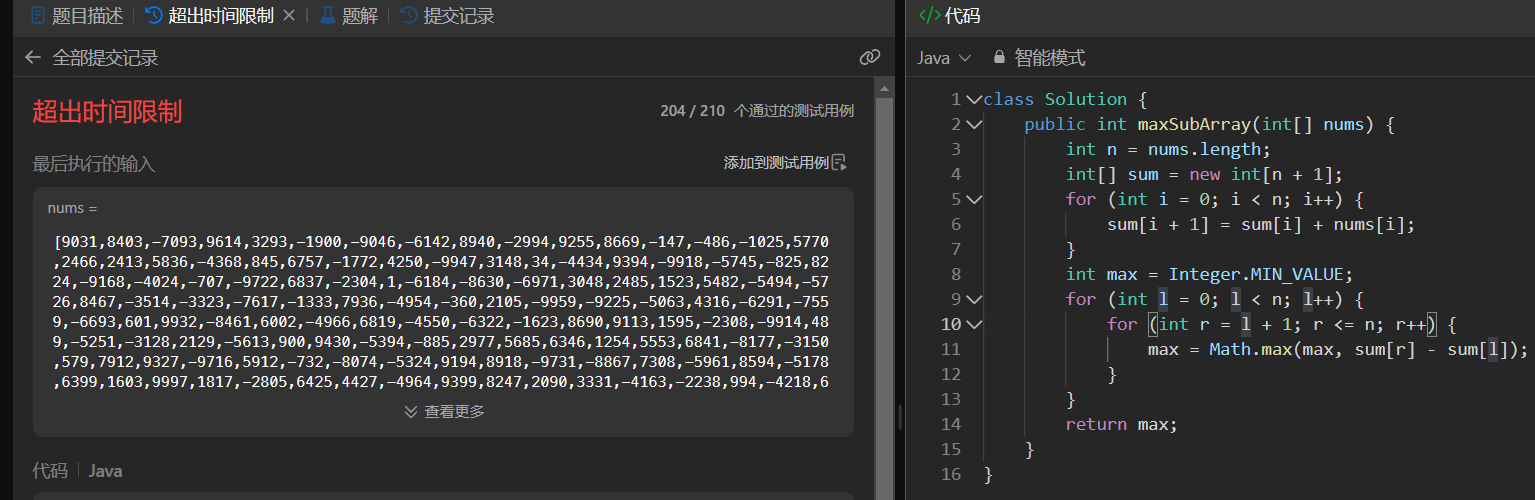Click the 最后执行的输入 label
This screenshot has height=500, width=1535.
tap(94, 163)
